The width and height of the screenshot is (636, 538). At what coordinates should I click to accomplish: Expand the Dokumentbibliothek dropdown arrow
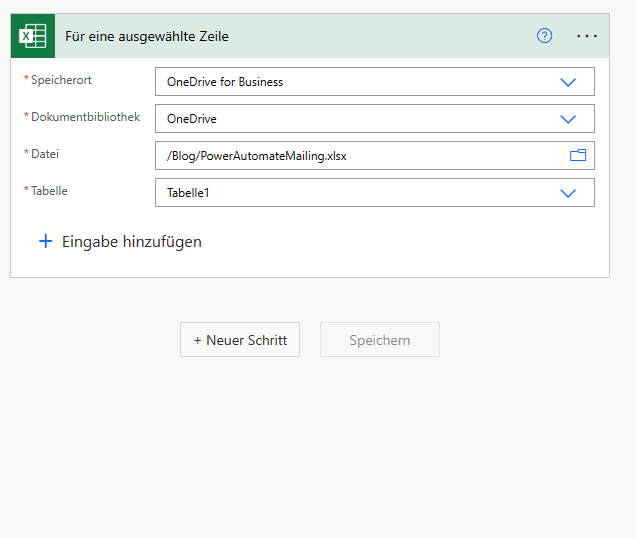pyautogui.click(x=568, y=119)
